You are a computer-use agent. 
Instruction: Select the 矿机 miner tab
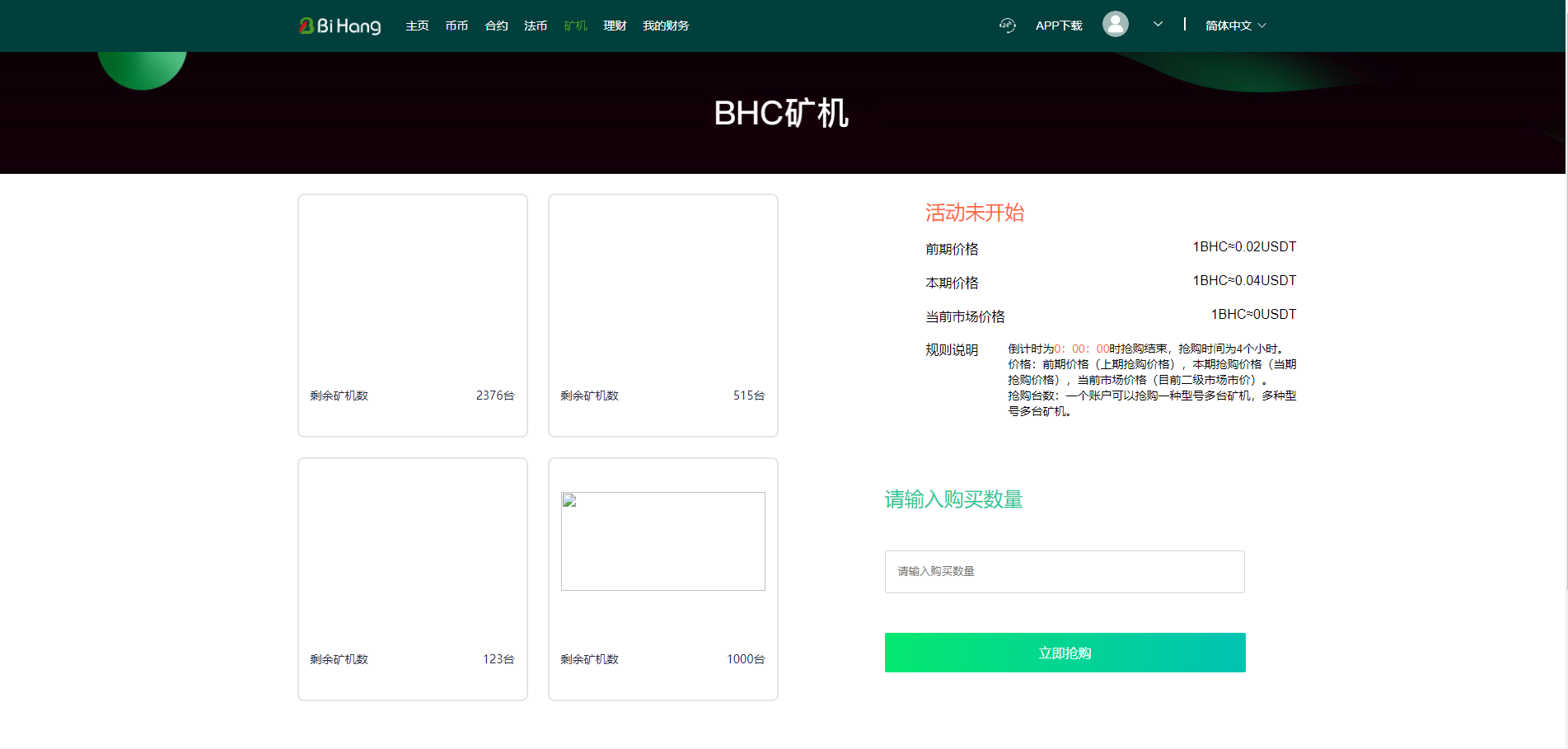coord(575,26)
